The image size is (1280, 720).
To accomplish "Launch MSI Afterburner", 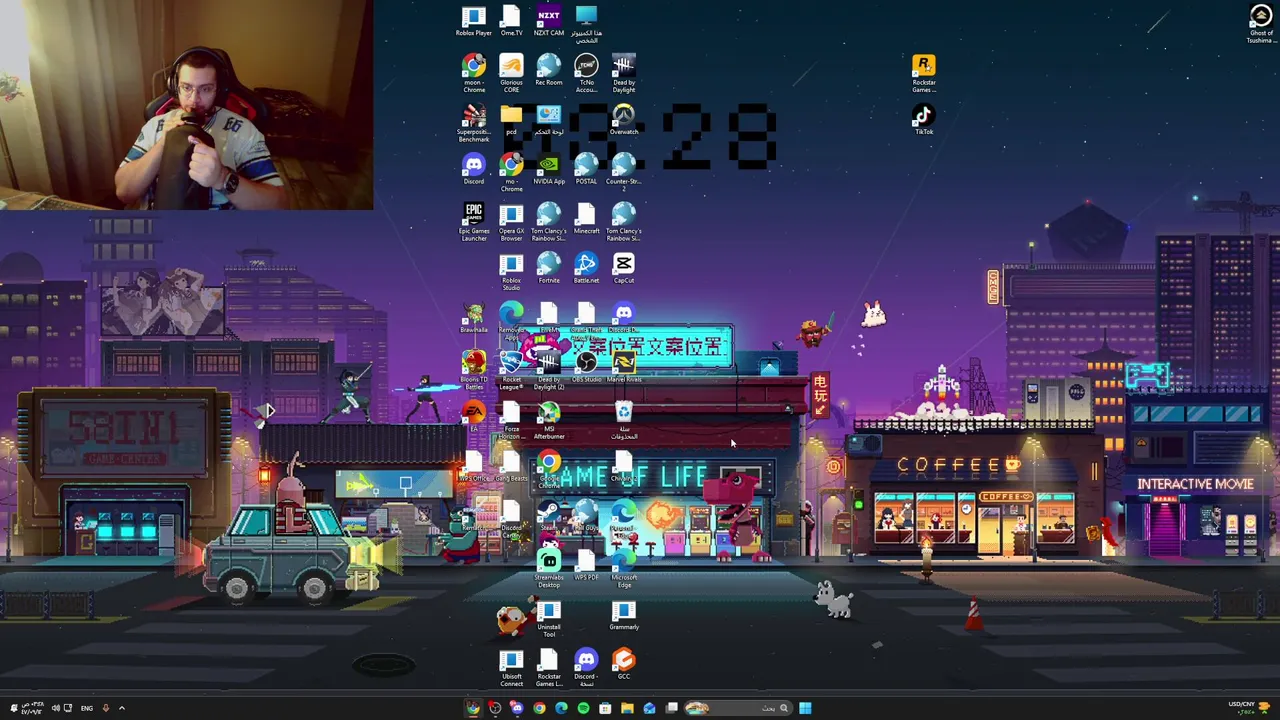I will click(x=549, y=420).
